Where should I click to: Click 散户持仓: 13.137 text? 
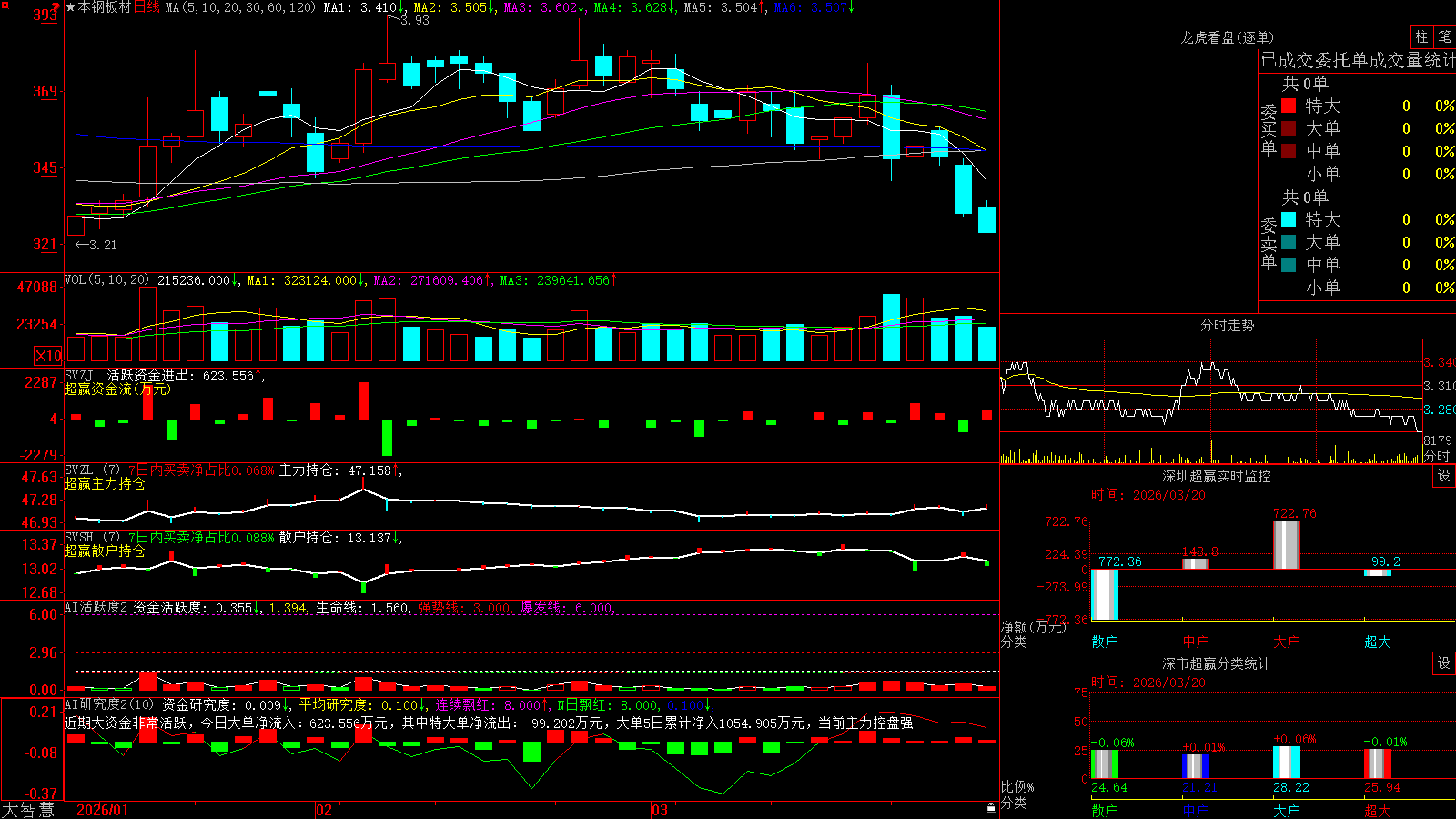click(x=335, y=538)
